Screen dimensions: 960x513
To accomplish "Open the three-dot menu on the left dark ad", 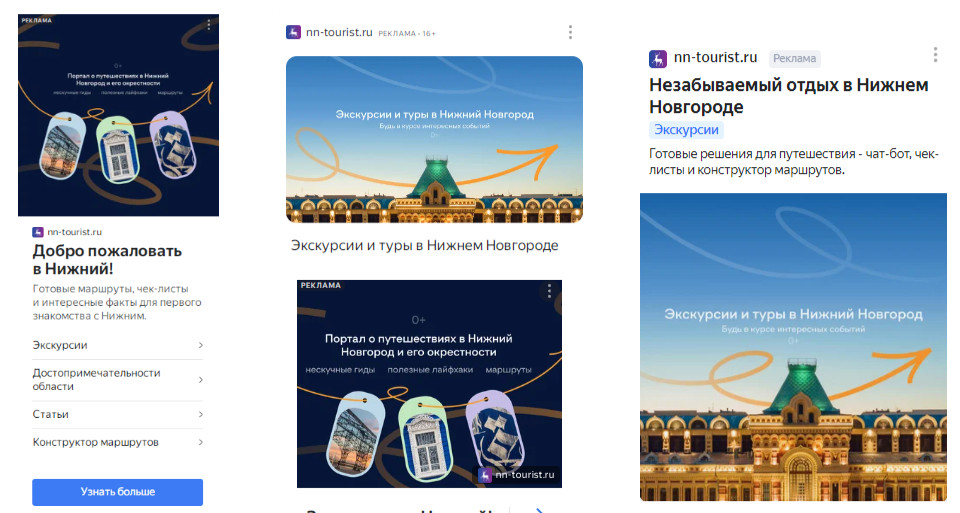I will pos(209,24).
